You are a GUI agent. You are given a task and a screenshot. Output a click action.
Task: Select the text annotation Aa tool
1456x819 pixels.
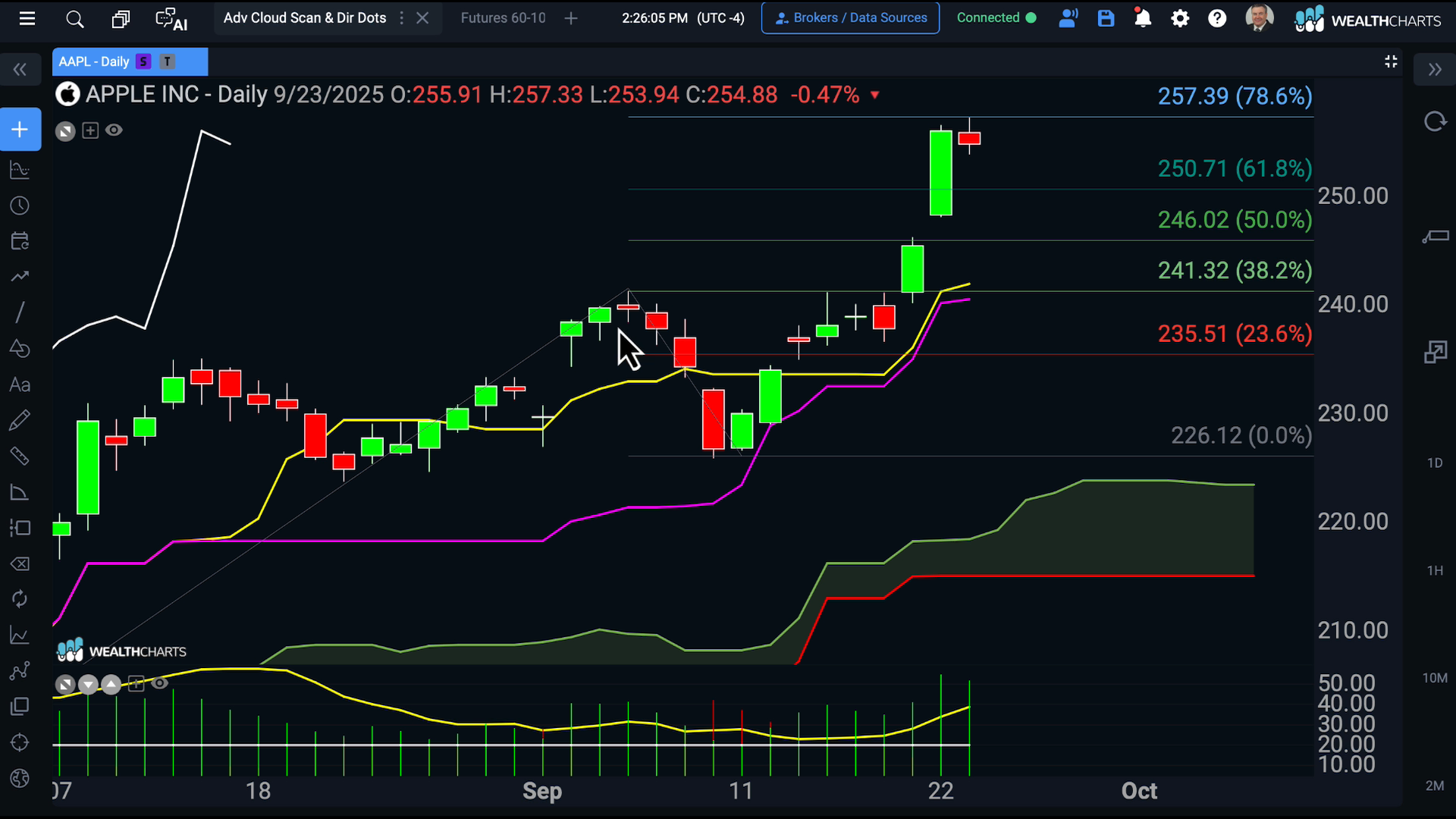pyautogui.click(x=20, y=385)
